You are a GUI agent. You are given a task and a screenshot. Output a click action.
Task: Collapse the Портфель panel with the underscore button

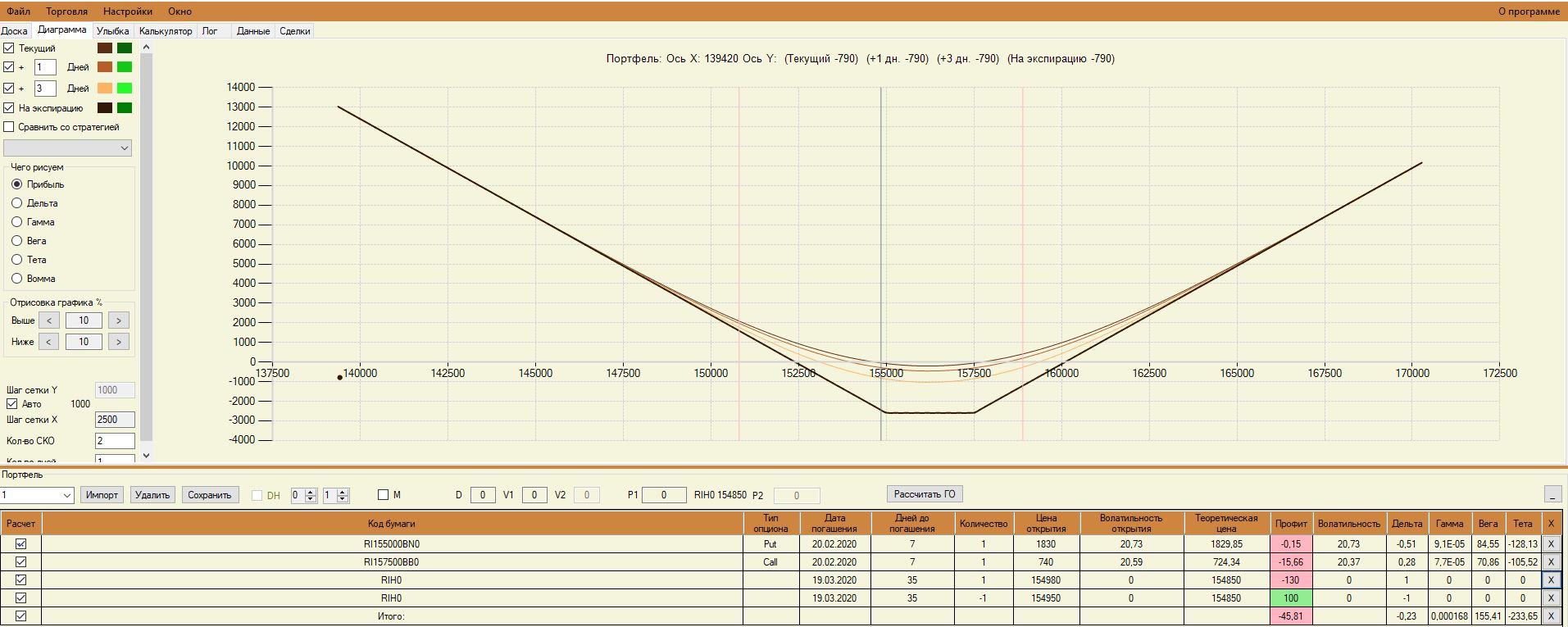(x=1552, y=494)
